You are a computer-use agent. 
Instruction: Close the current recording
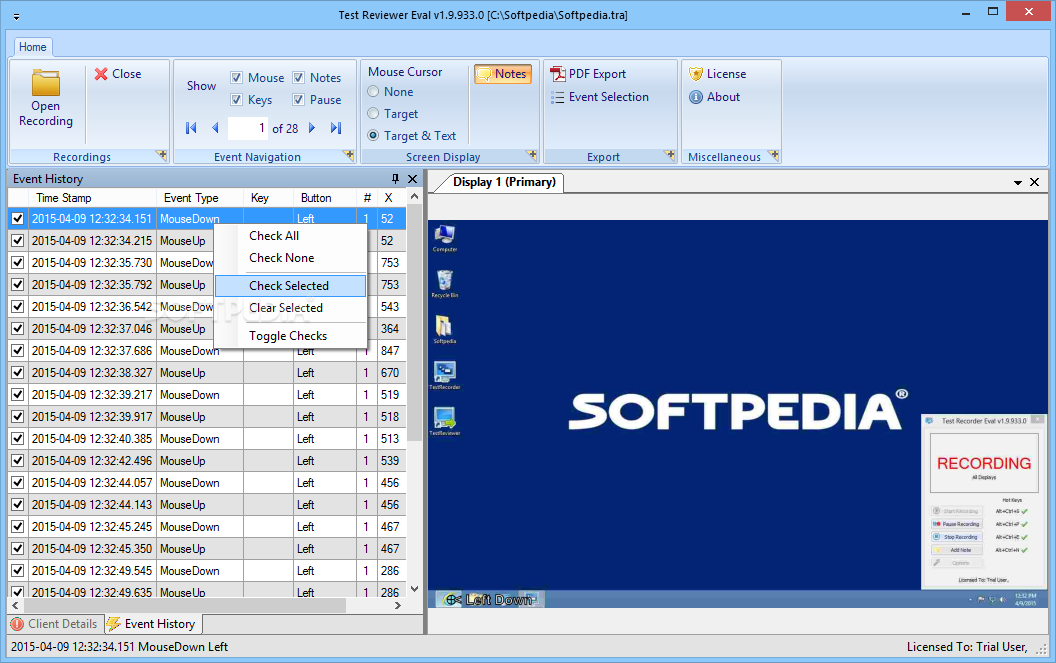118,74
